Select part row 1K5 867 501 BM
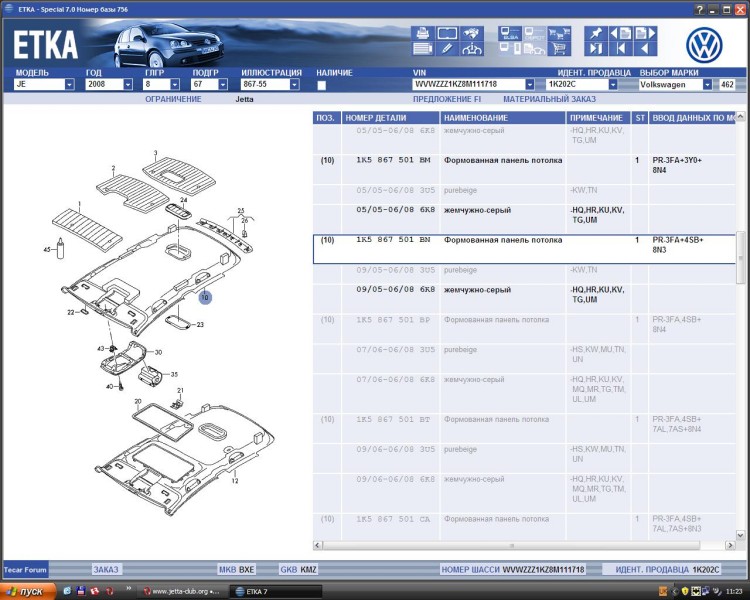 (x=524, y=169)
